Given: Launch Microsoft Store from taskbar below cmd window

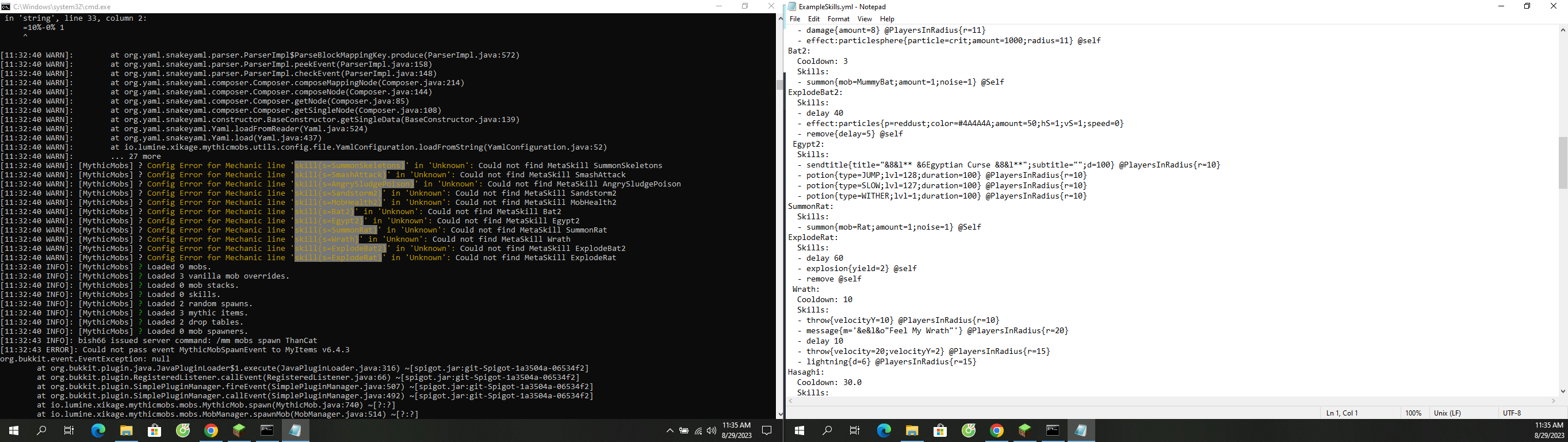Looking at the screenshot, I should tap(155, 430).
